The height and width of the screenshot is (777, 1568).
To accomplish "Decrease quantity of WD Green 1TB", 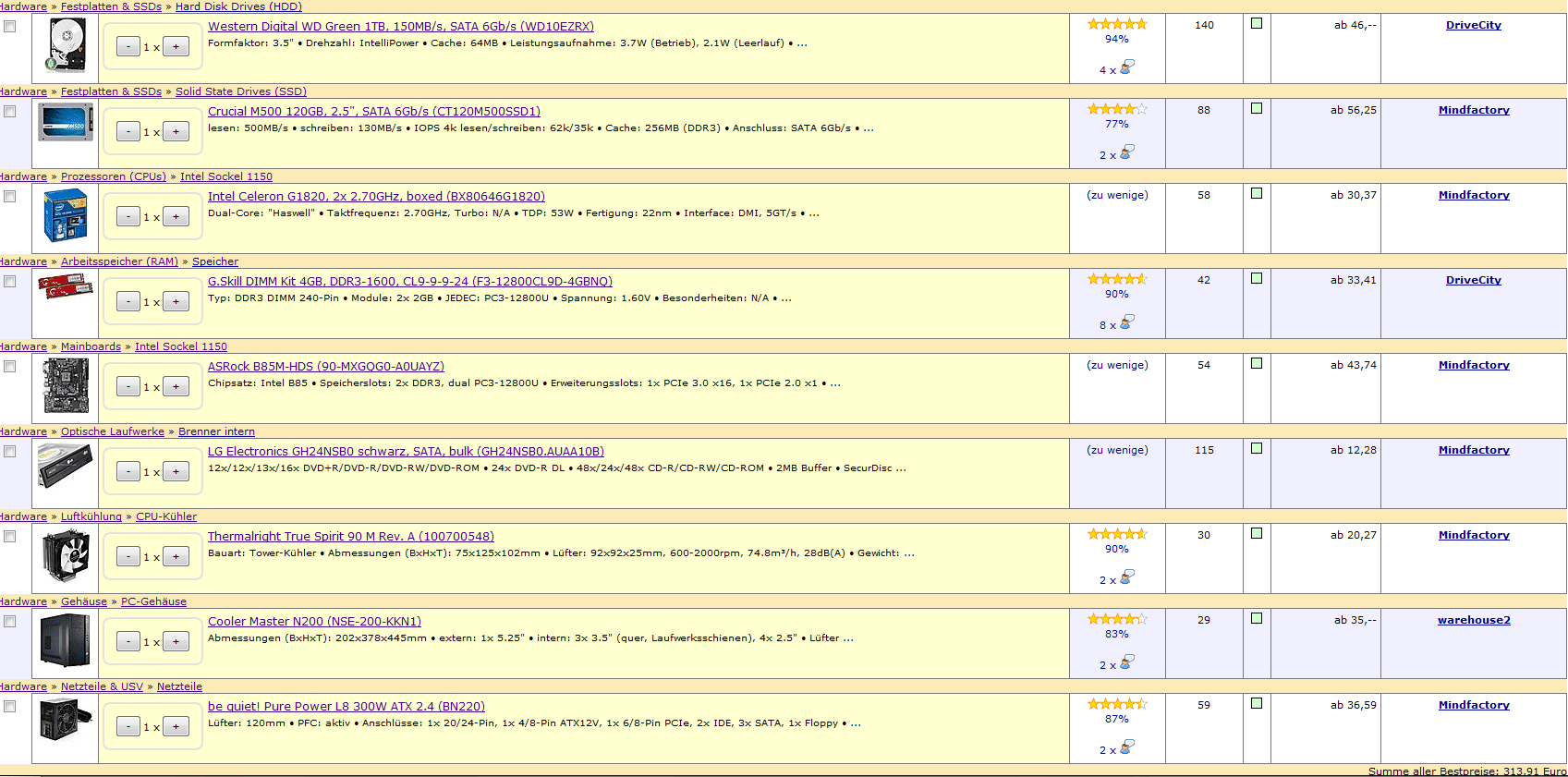I will click(128, 47).
